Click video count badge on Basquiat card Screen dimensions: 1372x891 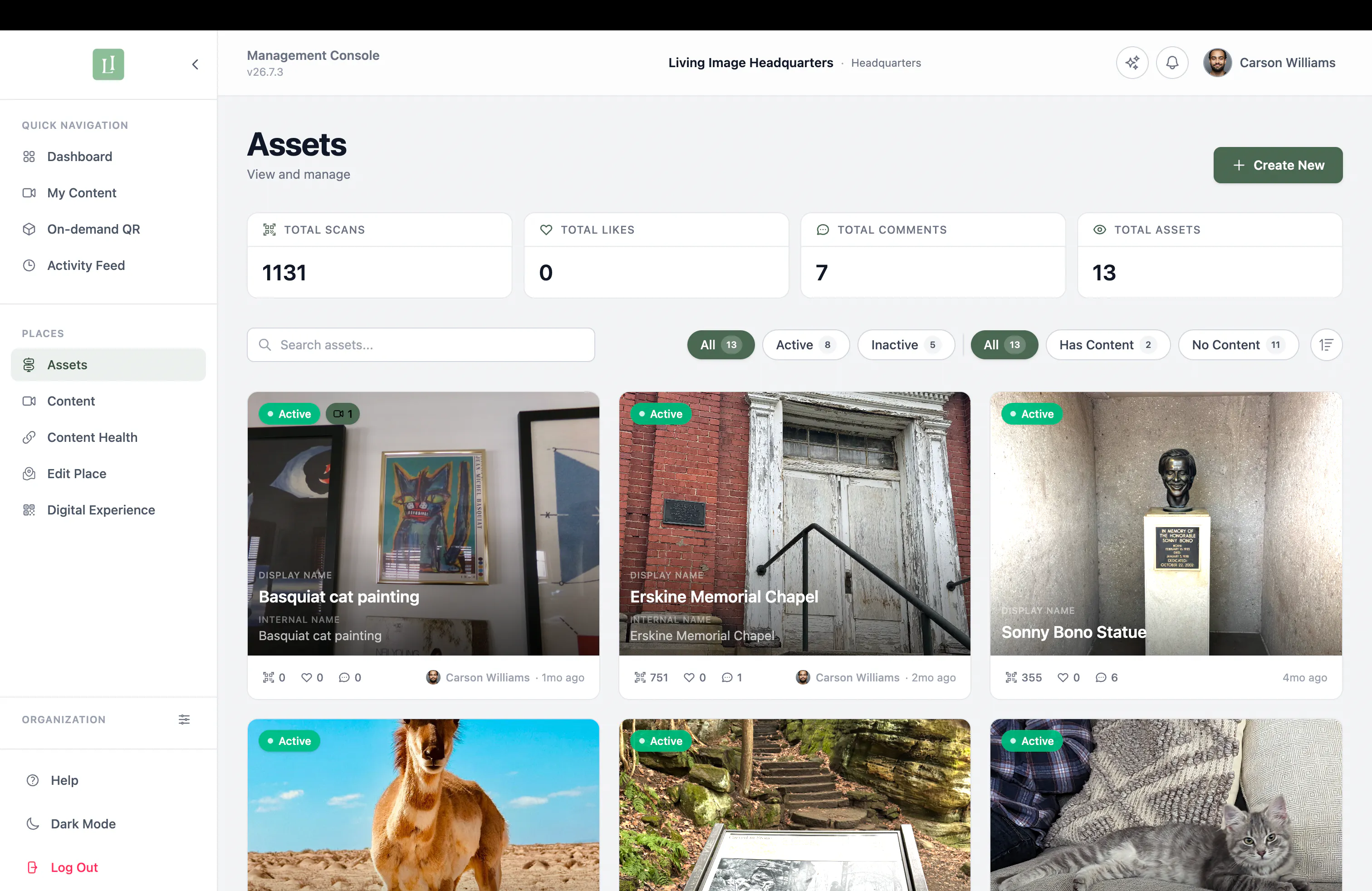pyautogui.click(x=343, y=414)
